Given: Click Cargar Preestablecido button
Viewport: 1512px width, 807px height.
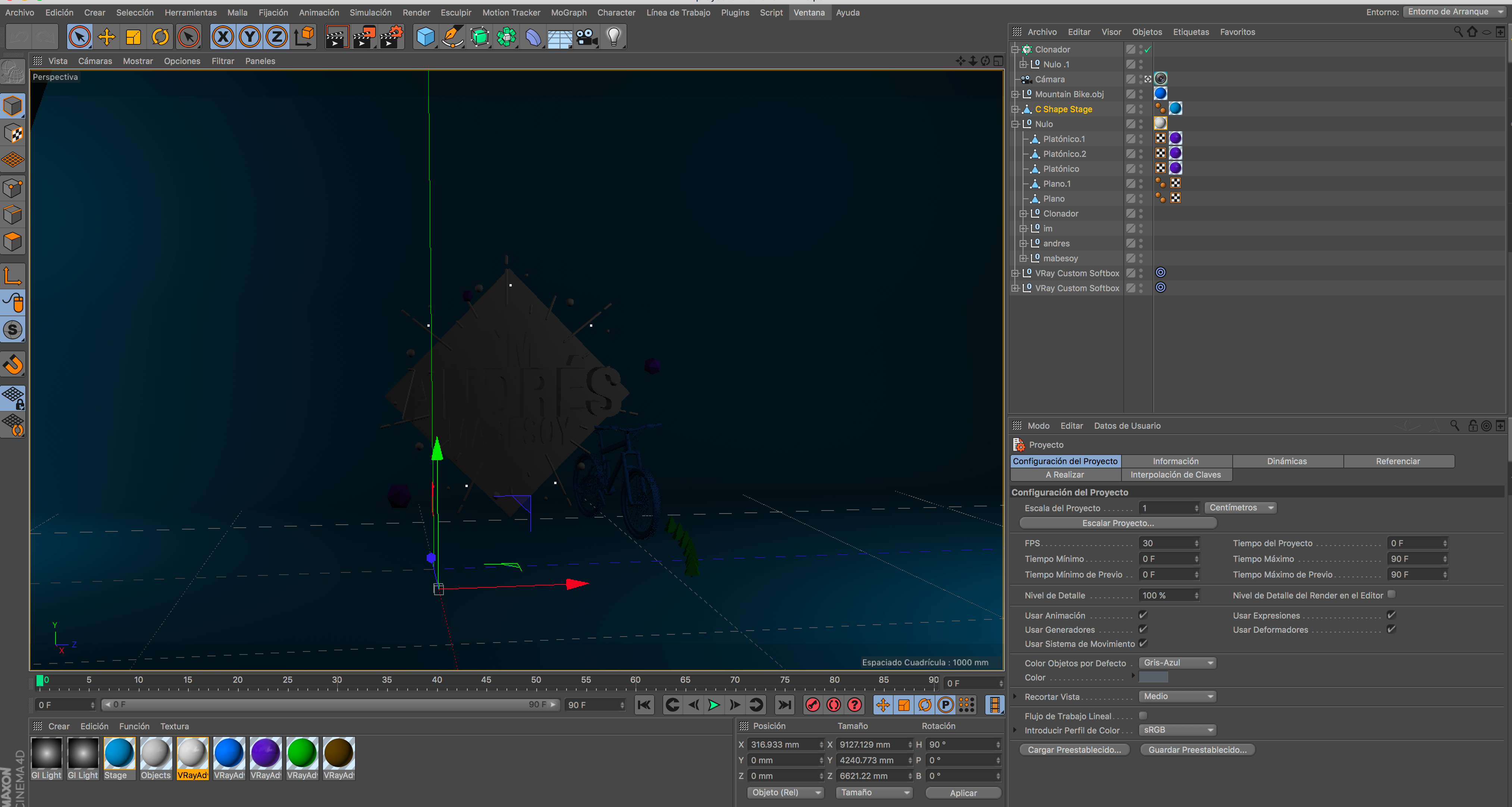Looking at the screenshot, I should [1074, 750].
